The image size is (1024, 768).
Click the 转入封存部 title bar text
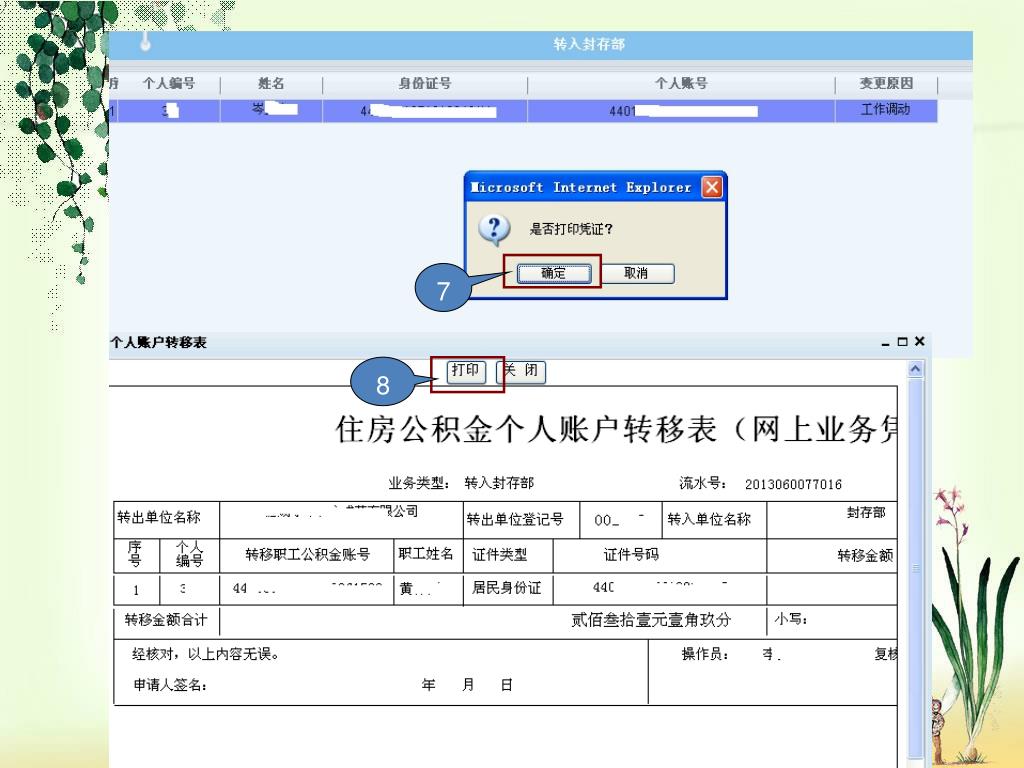coord(590,44)
